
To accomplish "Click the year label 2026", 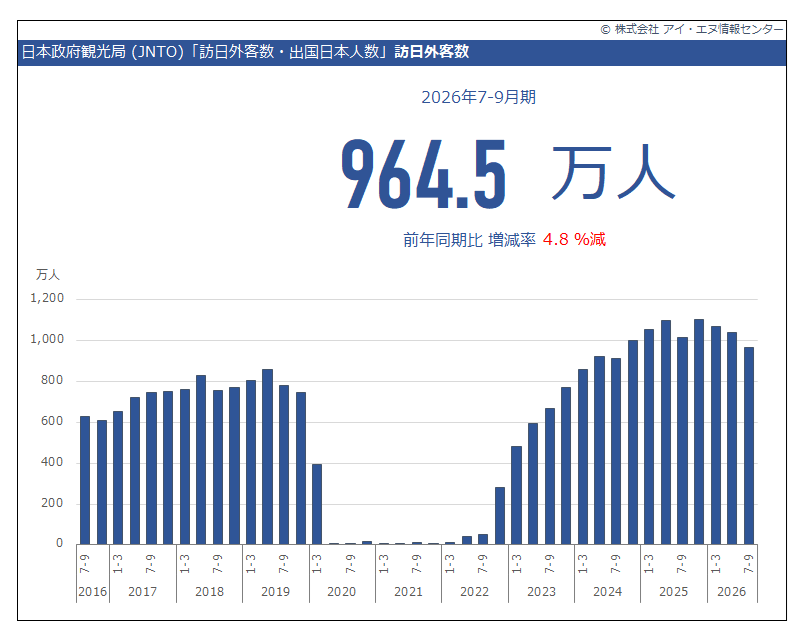I will click(732, 592).
